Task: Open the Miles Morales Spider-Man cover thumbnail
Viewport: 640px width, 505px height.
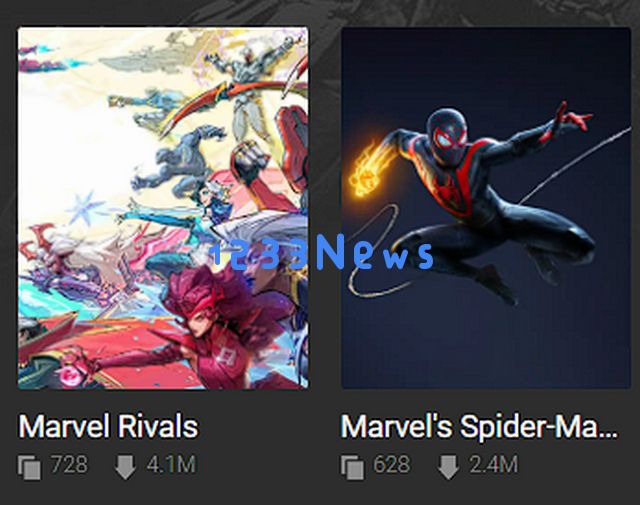Action: tap(486, 208)
